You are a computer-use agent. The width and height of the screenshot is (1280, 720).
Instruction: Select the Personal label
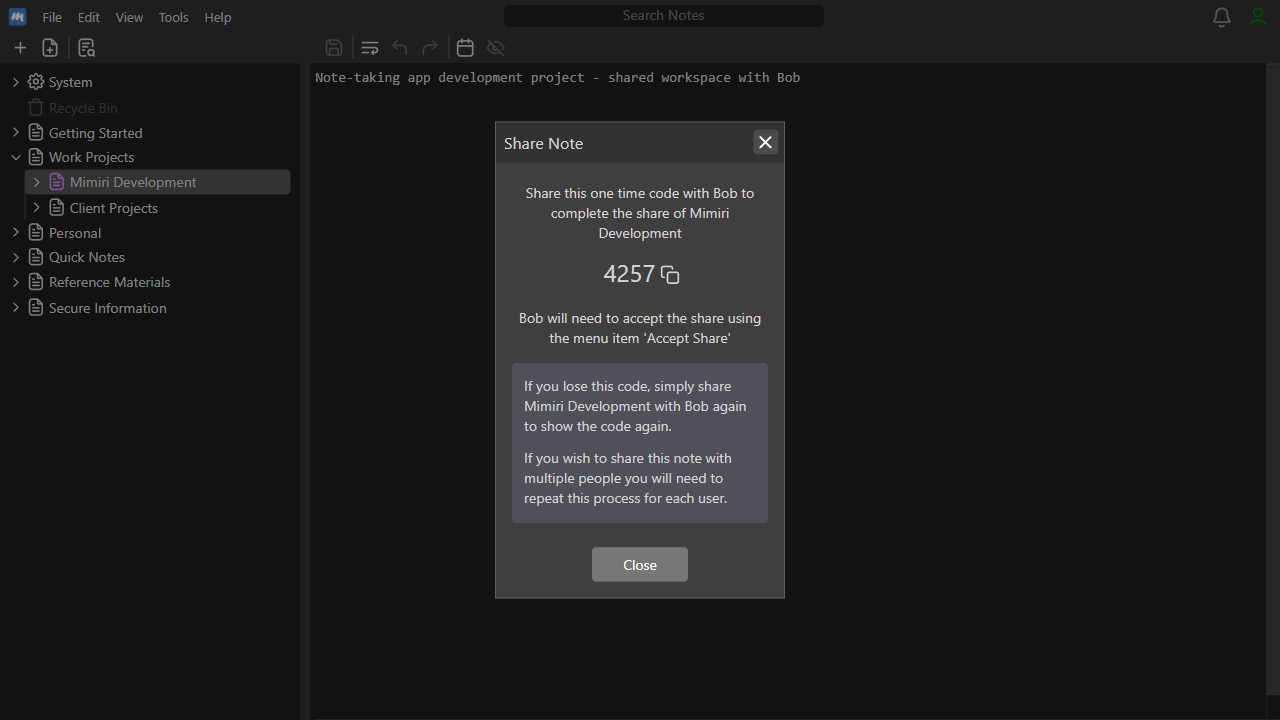coord(75,233)
